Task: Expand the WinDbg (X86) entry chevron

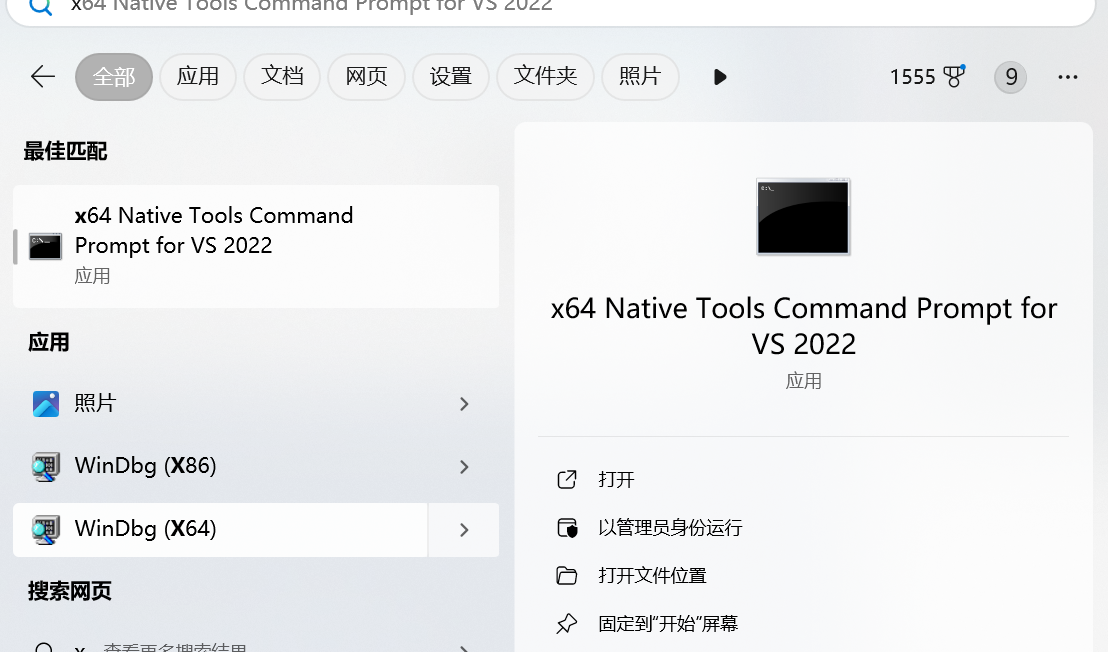Action: [463, 467]
